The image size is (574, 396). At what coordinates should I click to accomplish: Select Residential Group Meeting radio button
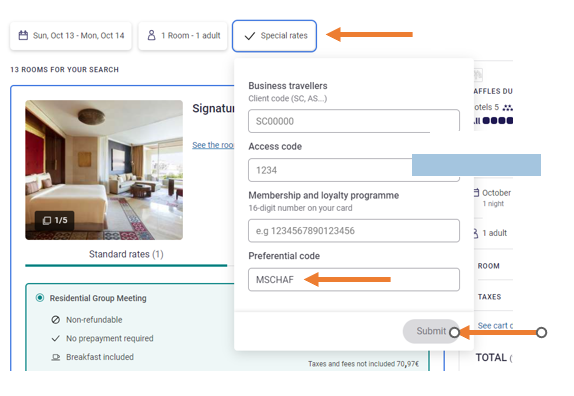tap(40, 298)
